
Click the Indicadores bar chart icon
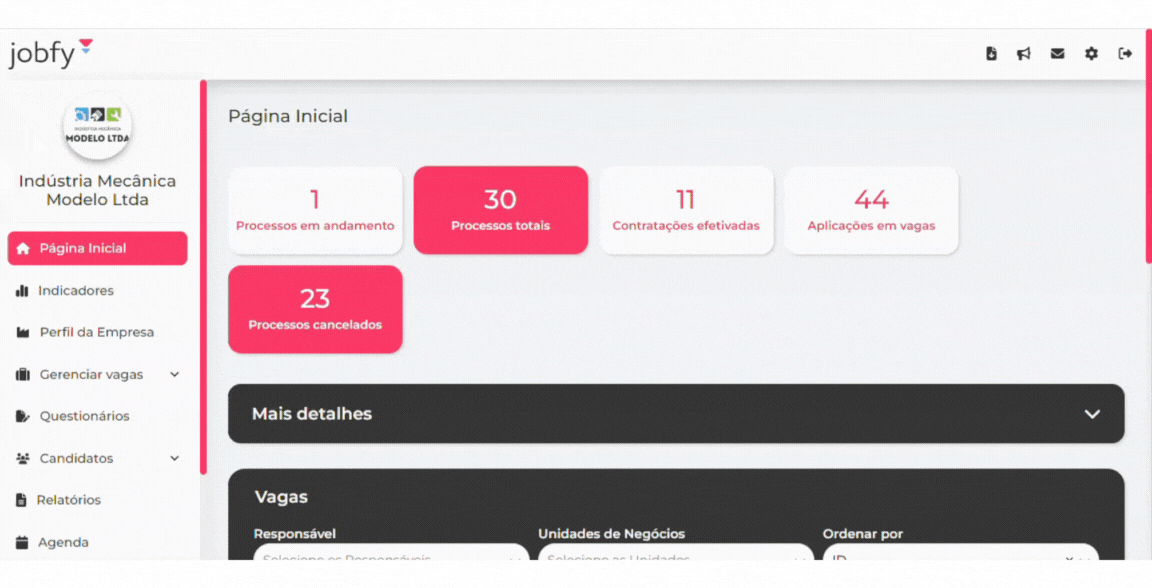click(22, 291)
